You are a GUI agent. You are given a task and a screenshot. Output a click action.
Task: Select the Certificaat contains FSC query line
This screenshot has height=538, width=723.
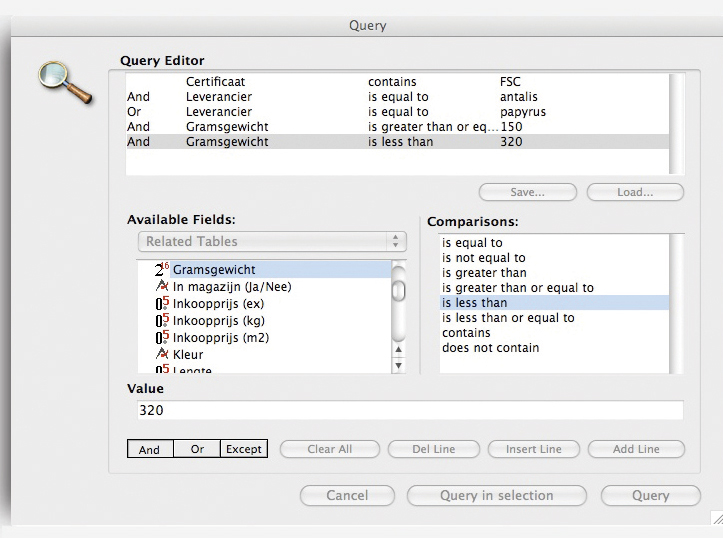397,82
